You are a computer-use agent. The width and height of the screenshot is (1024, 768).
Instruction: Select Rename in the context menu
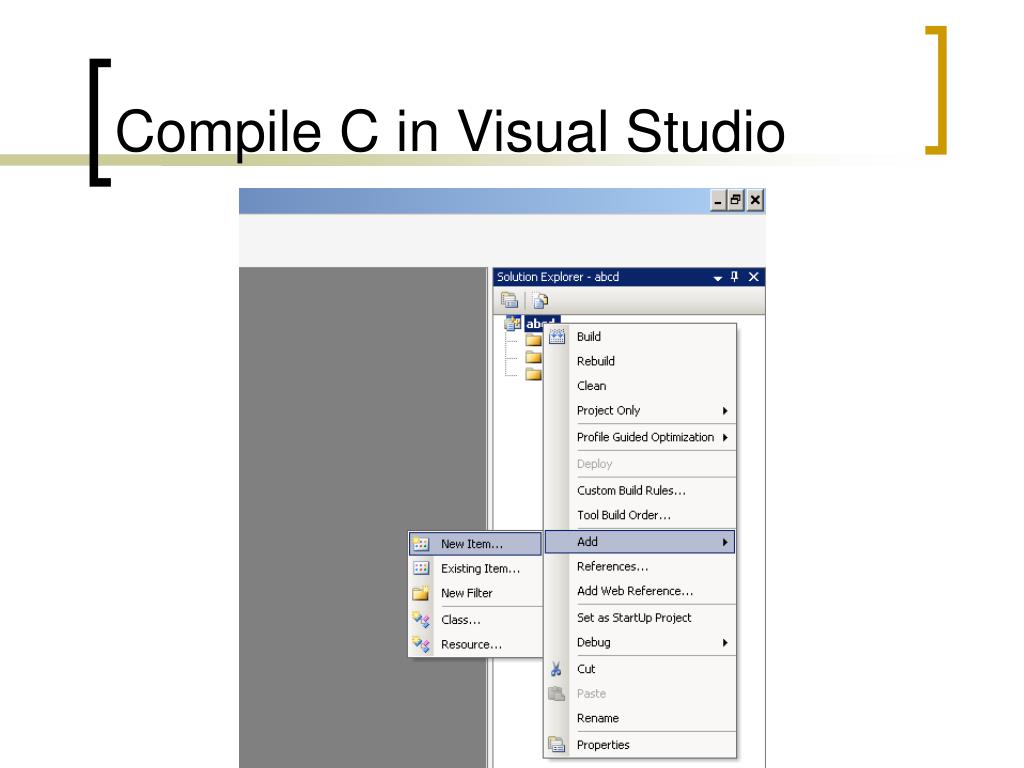click(x=640, y=718)
